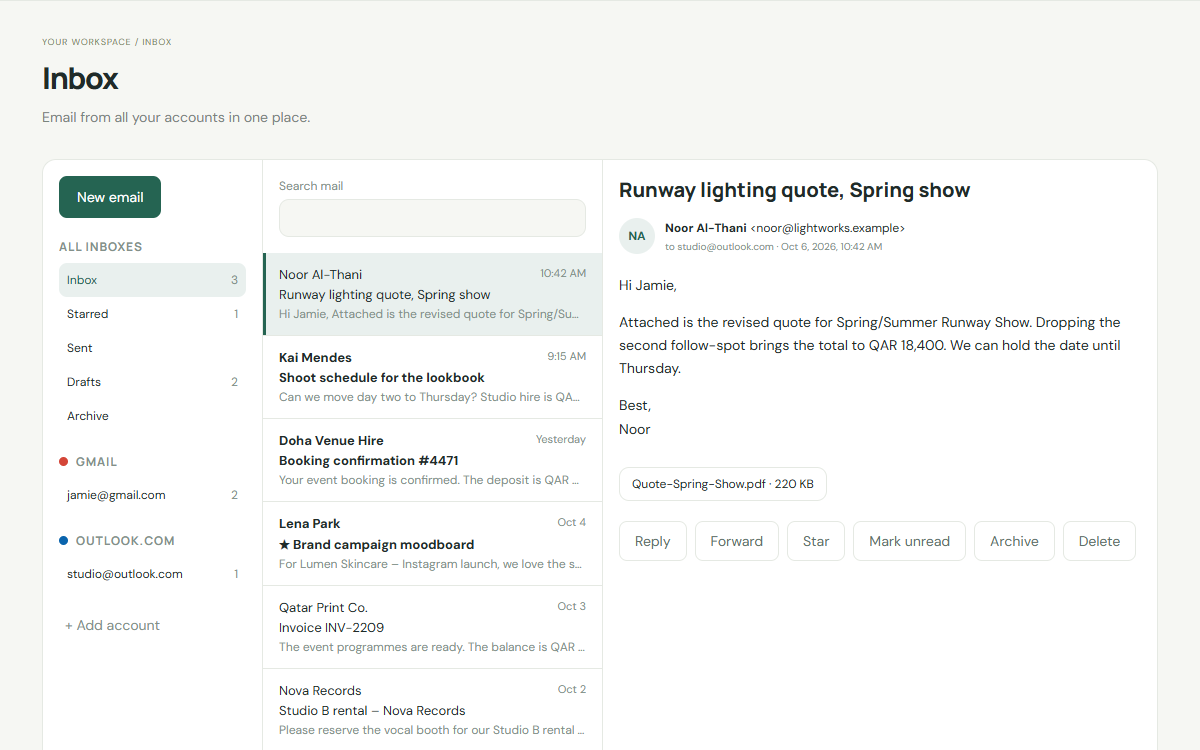Click the New email button
Screen dimensions: 1200x750
click(110, 197)
